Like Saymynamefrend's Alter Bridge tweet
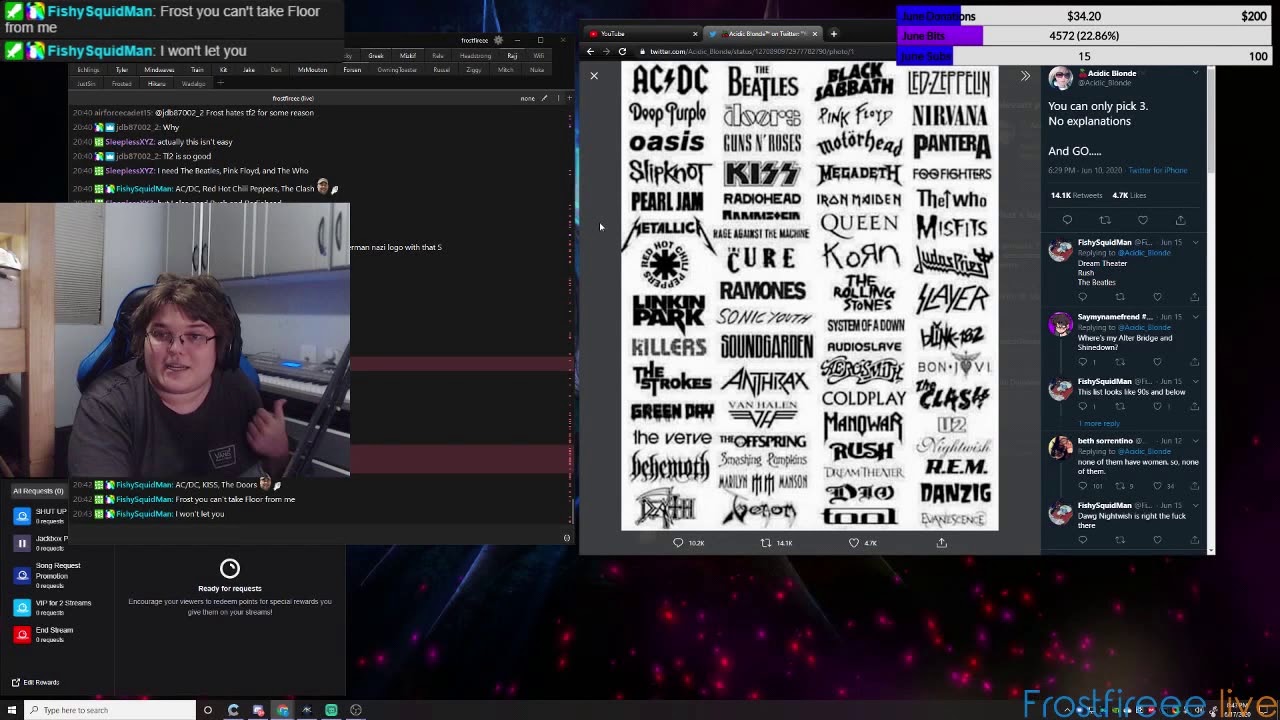The width and height of the screenshot is (1280, 720). (x=1157, y=362)
